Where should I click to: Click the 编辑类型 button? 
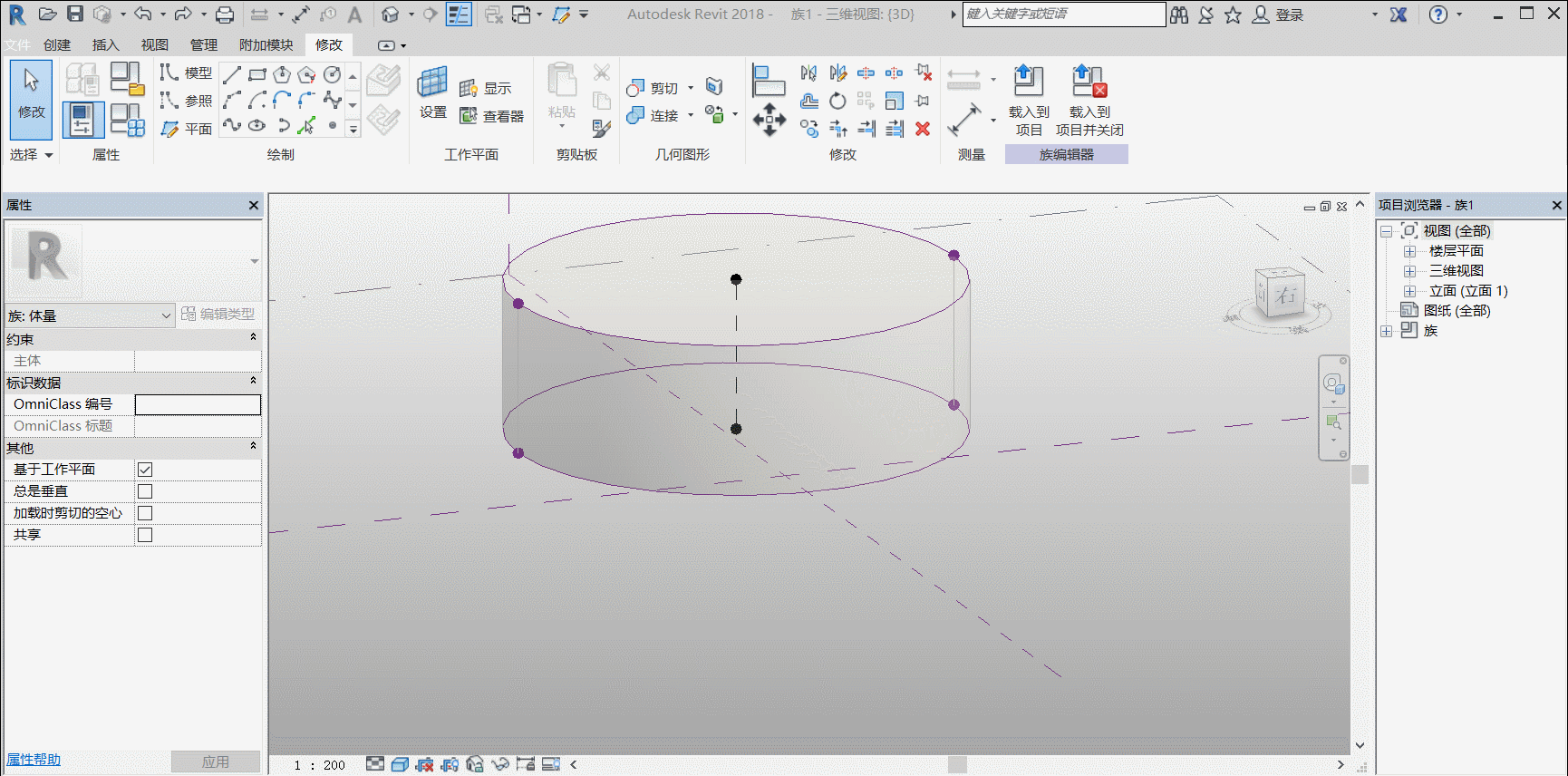[218, 314]
